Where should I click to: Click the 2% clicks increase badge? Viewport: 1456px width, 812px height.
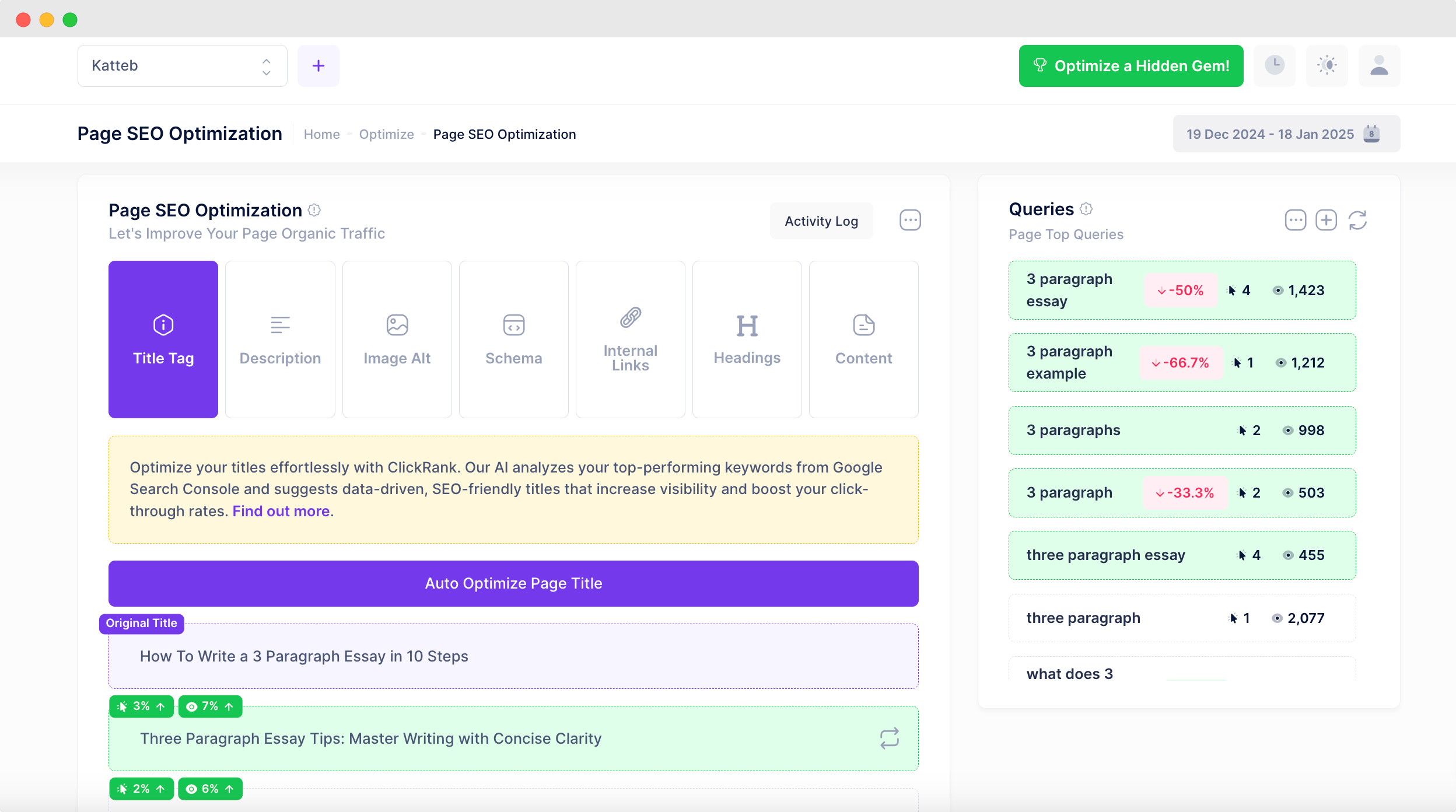pos(142,789)
